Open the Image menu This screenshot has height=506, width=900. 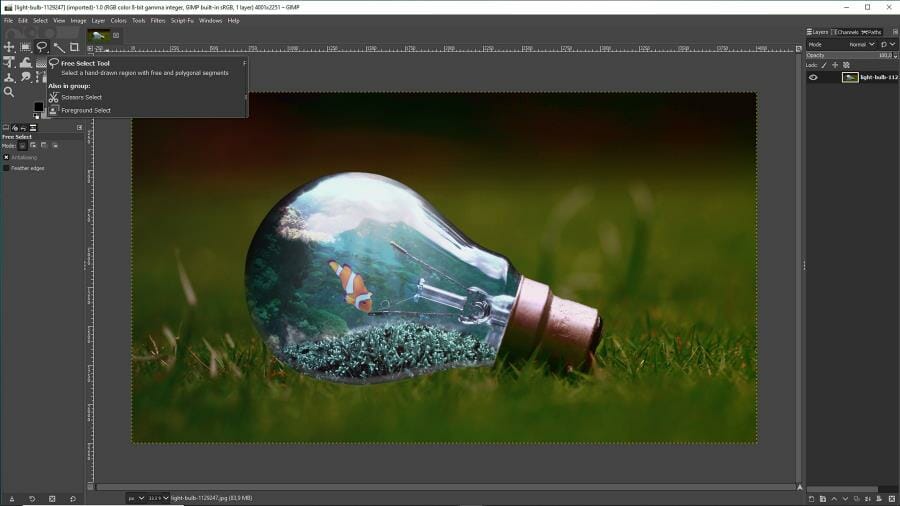[78, 21]
